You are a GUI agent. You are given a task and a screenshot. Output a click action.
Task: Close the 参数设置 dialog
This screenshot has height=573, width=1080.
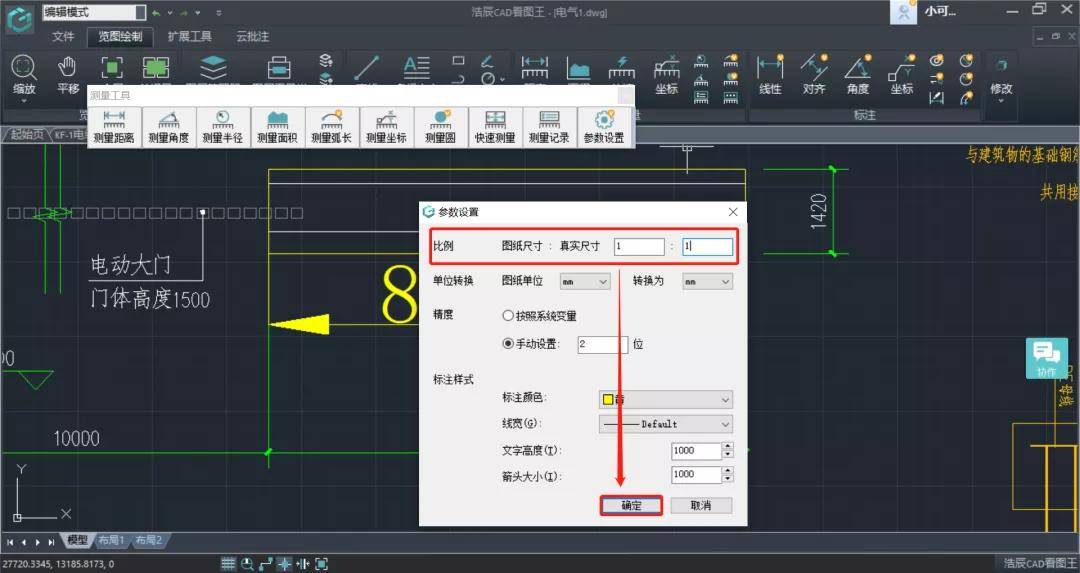coord(733,212)
